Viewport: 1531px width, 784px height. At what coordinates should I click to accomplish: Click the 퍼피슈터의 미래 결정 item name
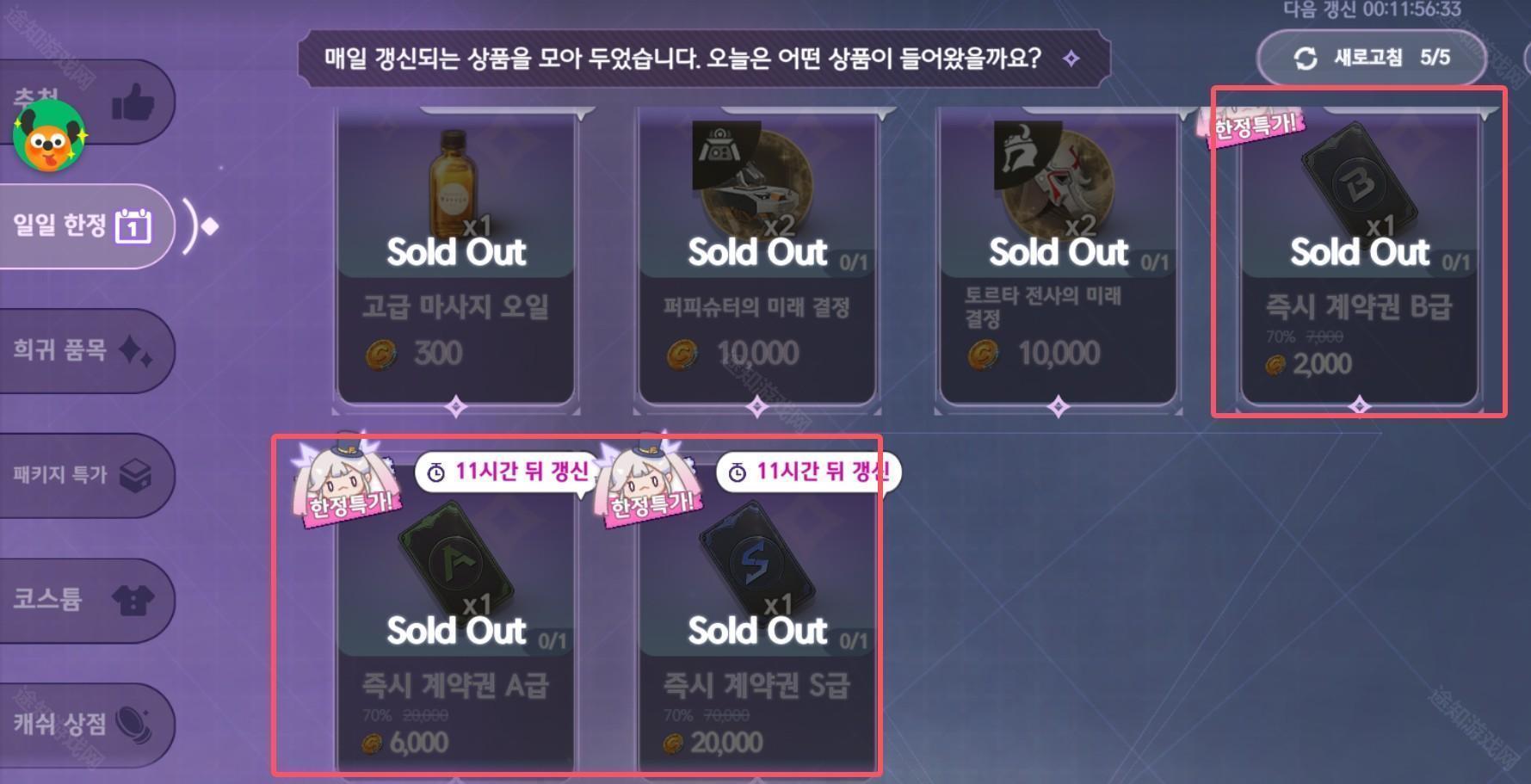coord(756,307)
